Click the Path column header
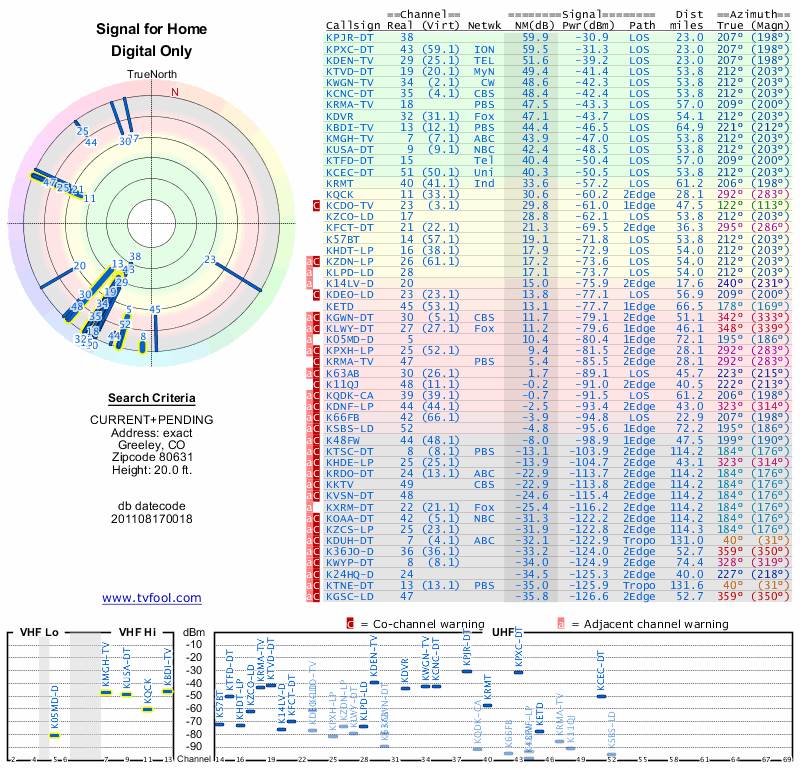This screenshot has width=800, height=768. [642, 26]
